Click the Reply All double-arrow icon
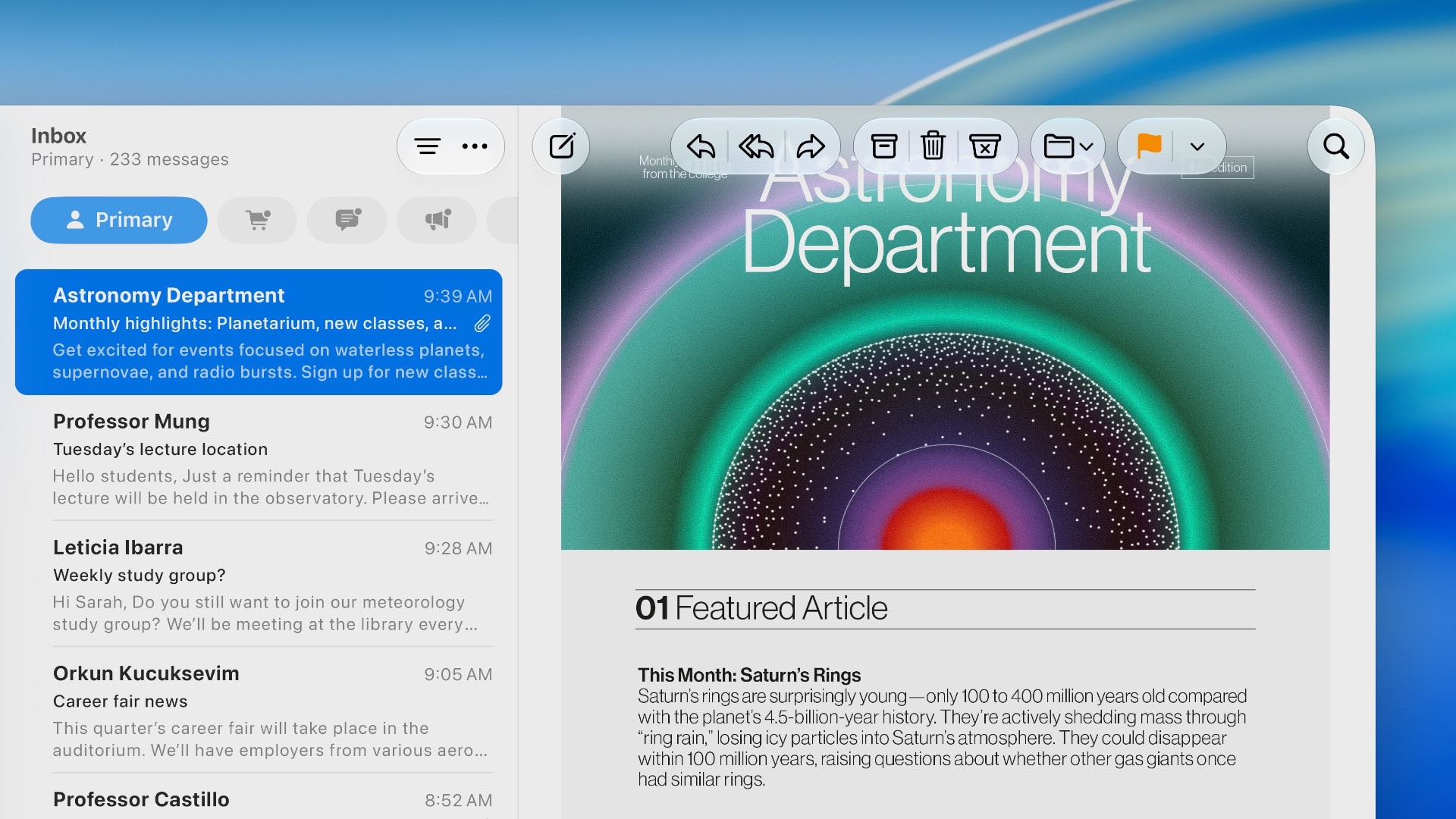Viewport: 1456px width, 819px height. click(756, 146)
